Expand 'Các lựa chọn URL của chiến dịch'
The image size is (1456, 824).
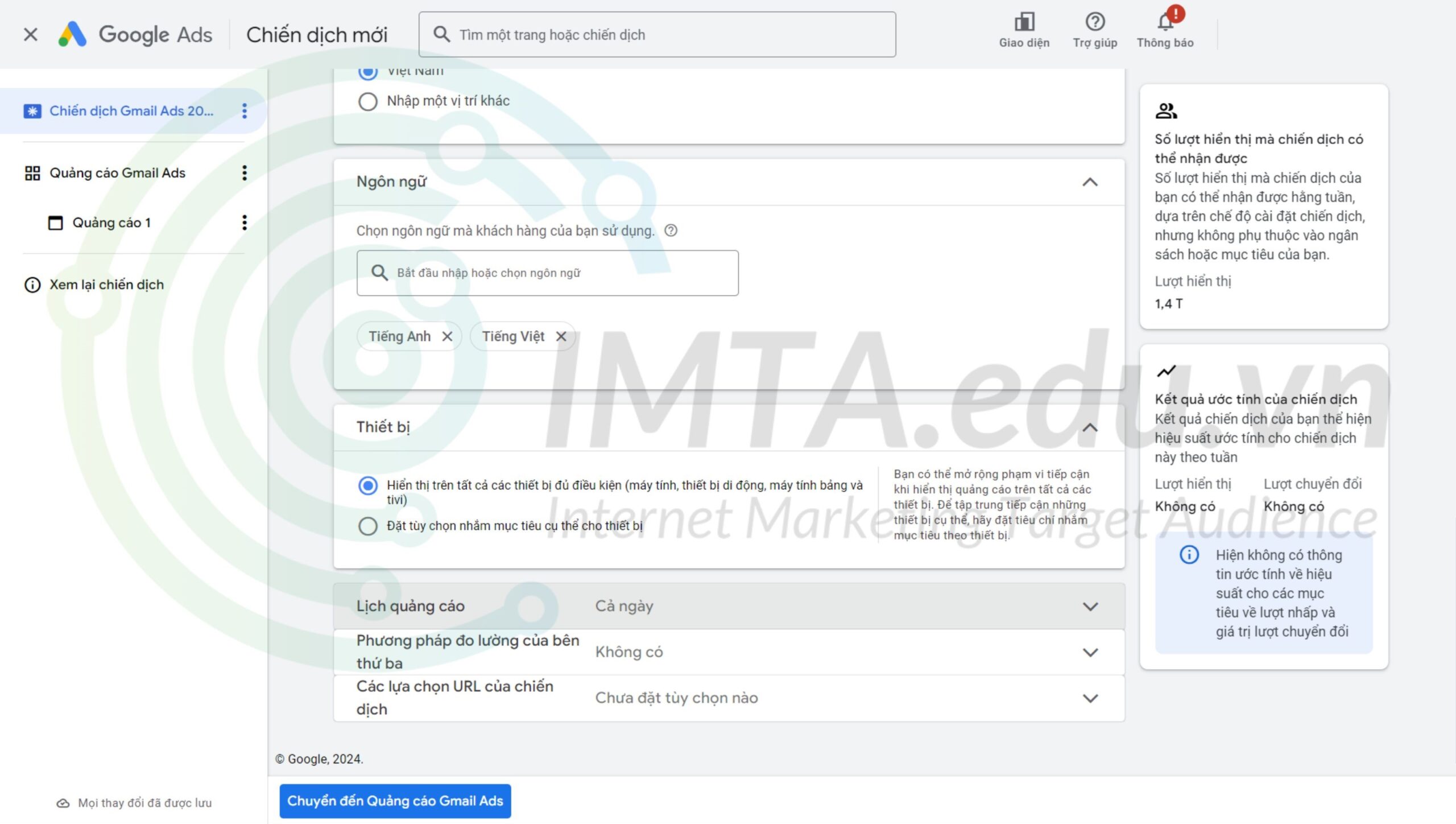pyautogui.click(x=729, y=698)
